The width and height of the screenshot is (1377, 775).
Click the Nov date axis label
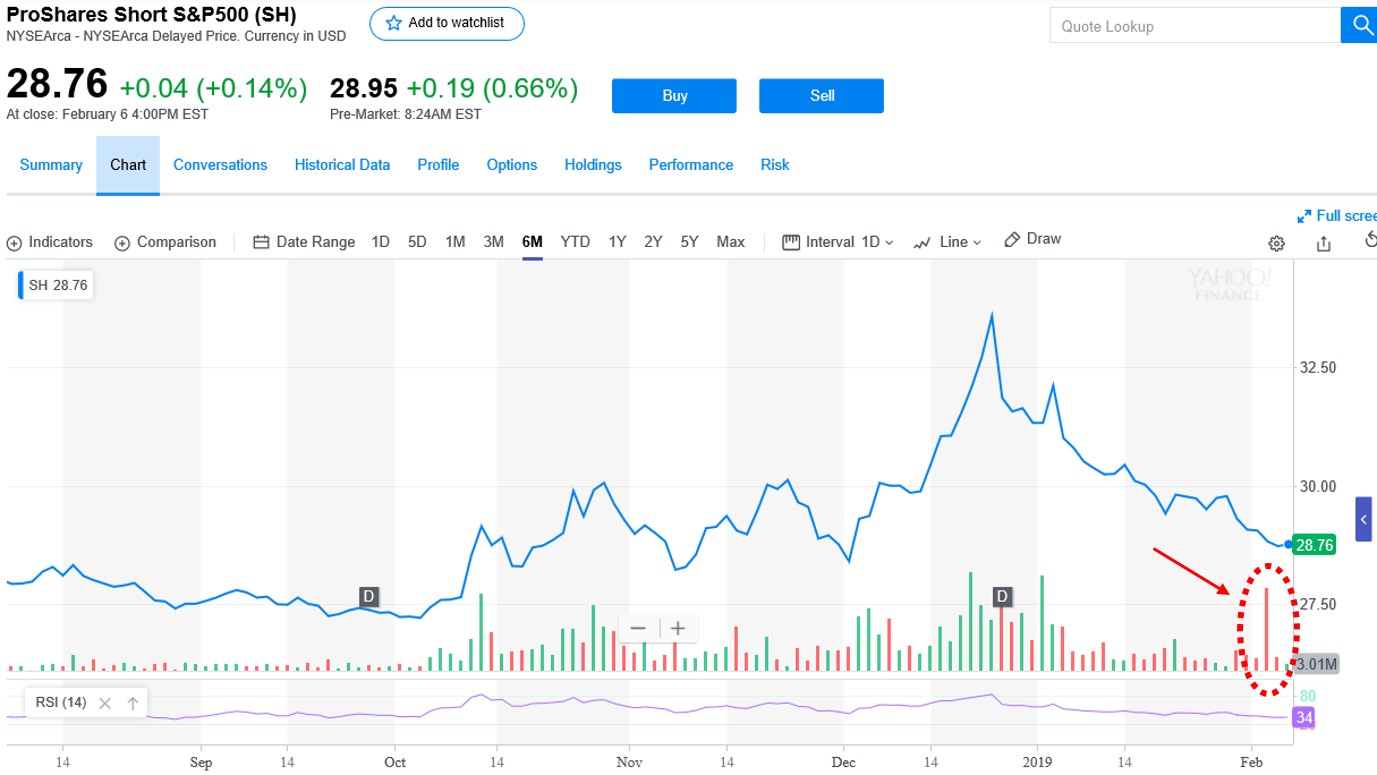(629, 762)
